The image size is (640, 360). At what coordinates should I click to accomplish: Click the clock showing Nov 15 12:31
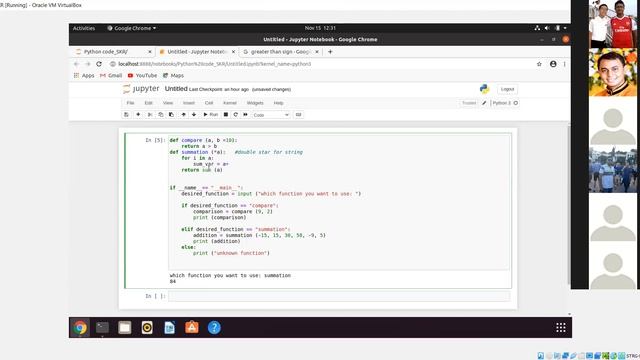pyautogui.click(x=320, y=28)
